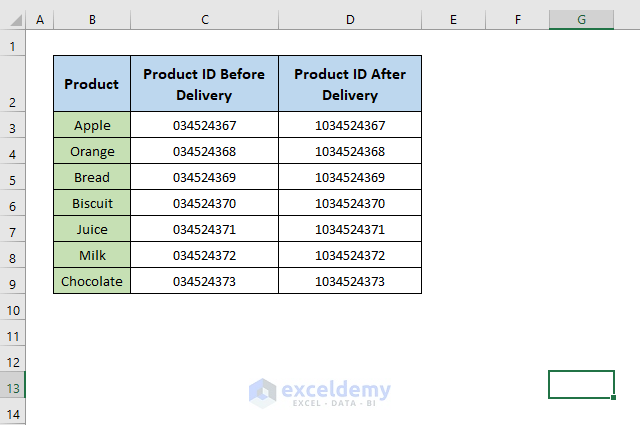Viewport: 640px width, 425px height.
Task: Click the Select All corner triangle
Action: click(13, 19)
